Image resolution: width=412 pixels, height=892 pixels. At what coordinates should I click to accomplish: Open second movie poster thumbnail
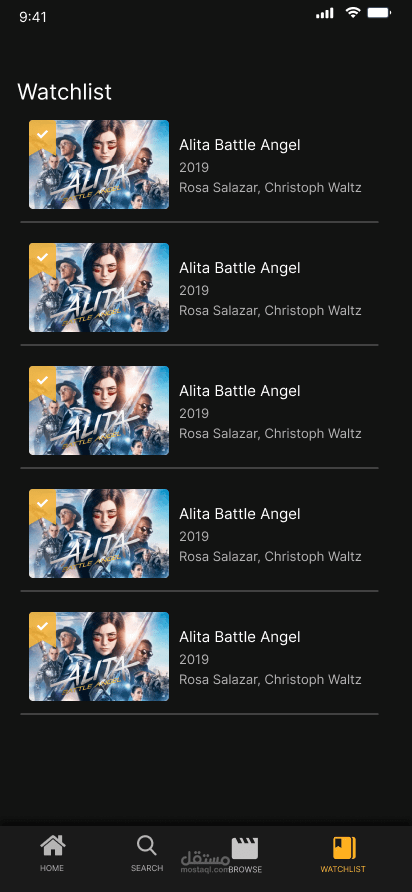(x=99, y=287)
